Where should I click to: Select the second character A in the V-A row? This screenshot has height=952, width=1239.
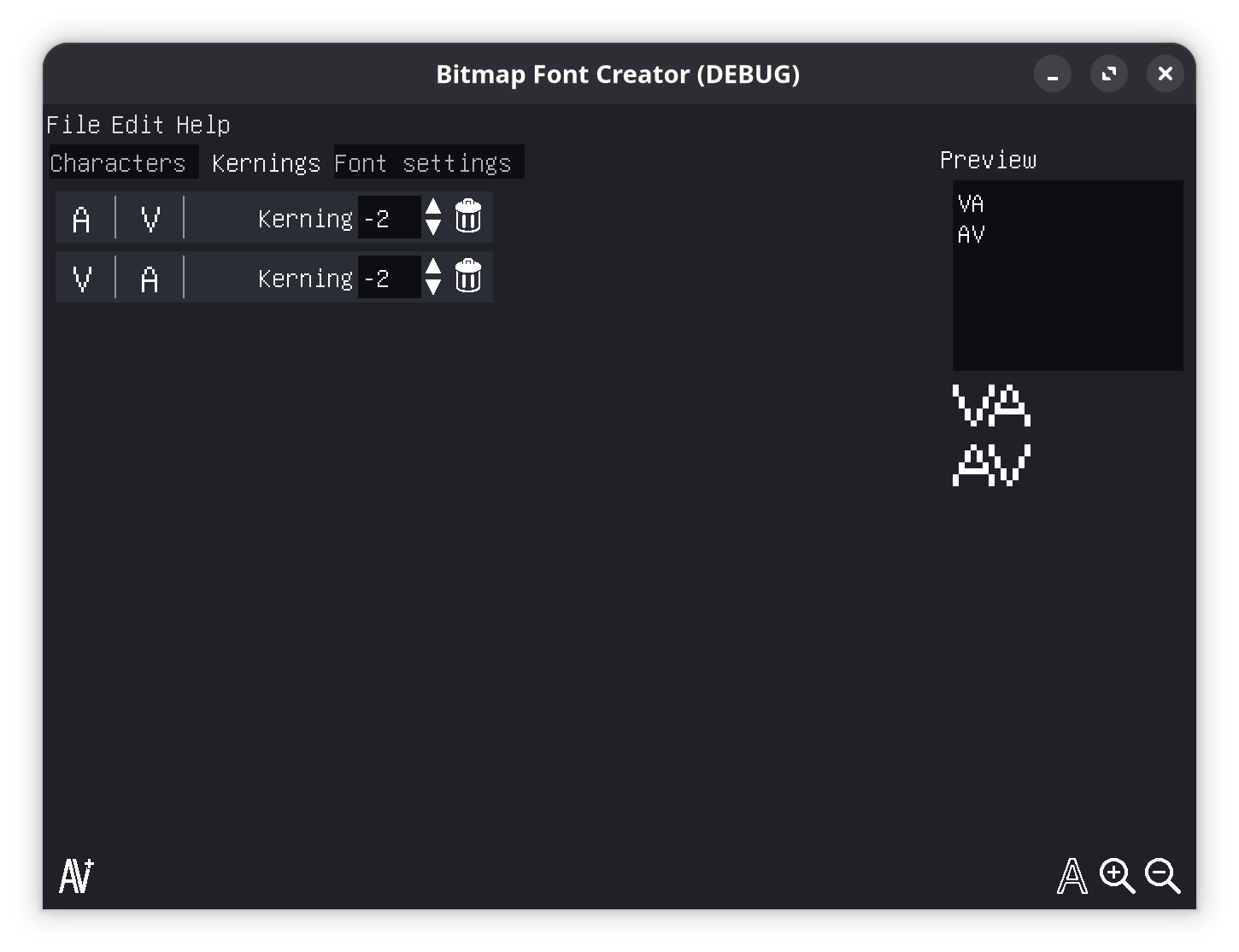tap(150, 278)
